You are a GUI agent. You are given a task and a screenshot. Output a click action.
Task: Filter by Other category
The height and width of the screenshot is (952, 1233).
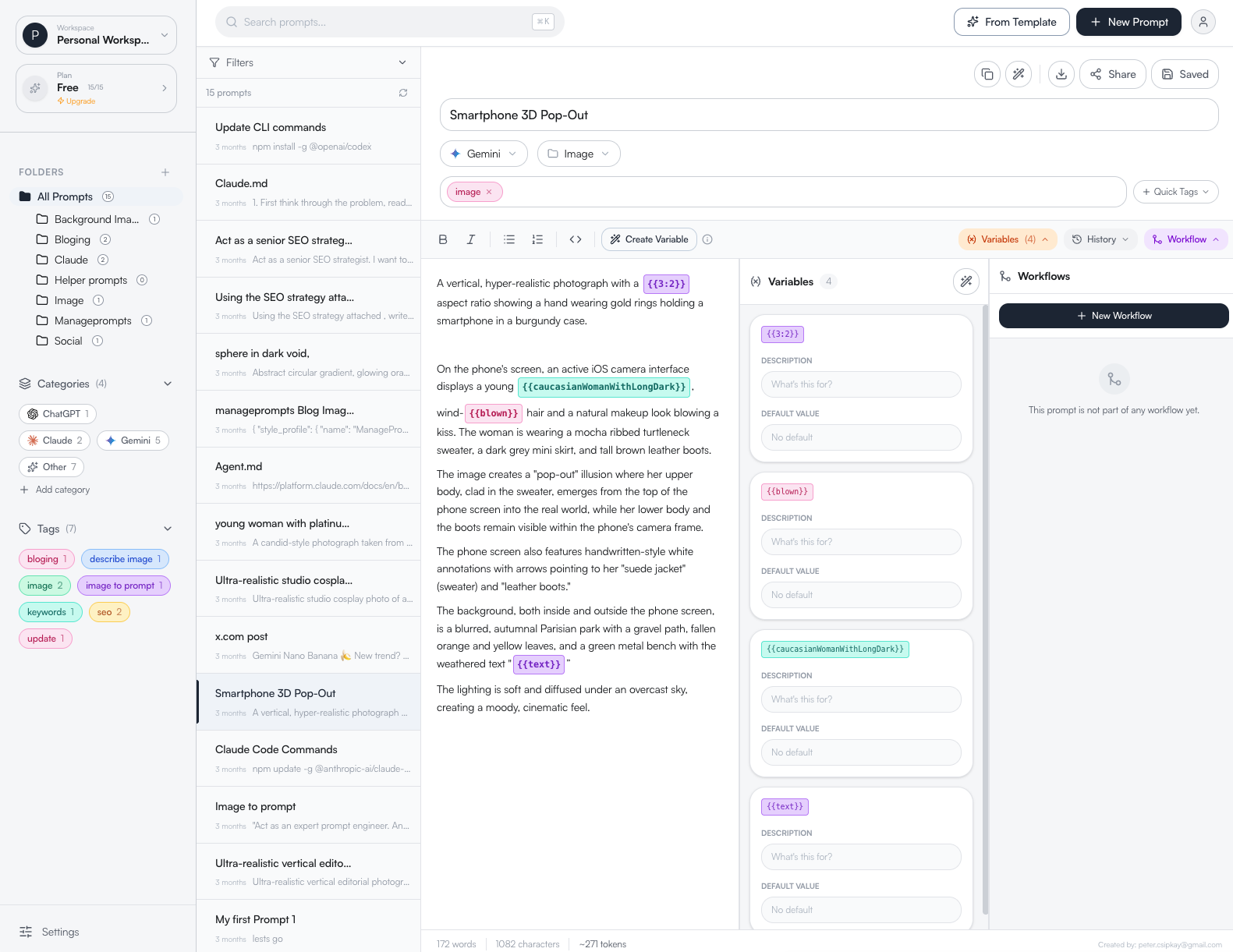pyautogui.click(x=51, y=467)
